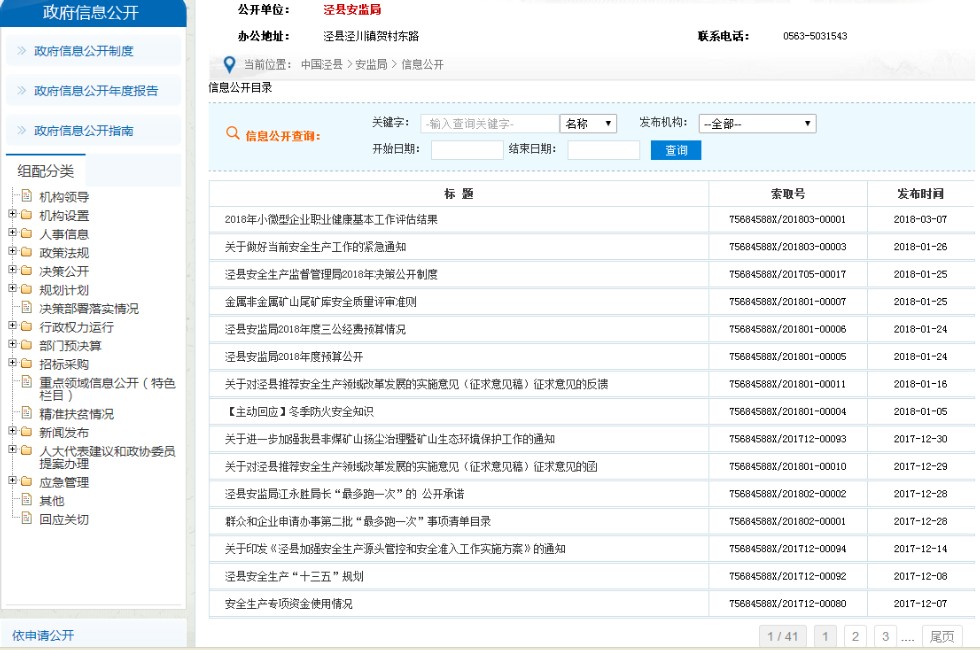The height and width of the screenshot is (650, 980).
Task: Open 金属非金属矿山尾矿库安全质量评审准则
Action: point(321,302)
